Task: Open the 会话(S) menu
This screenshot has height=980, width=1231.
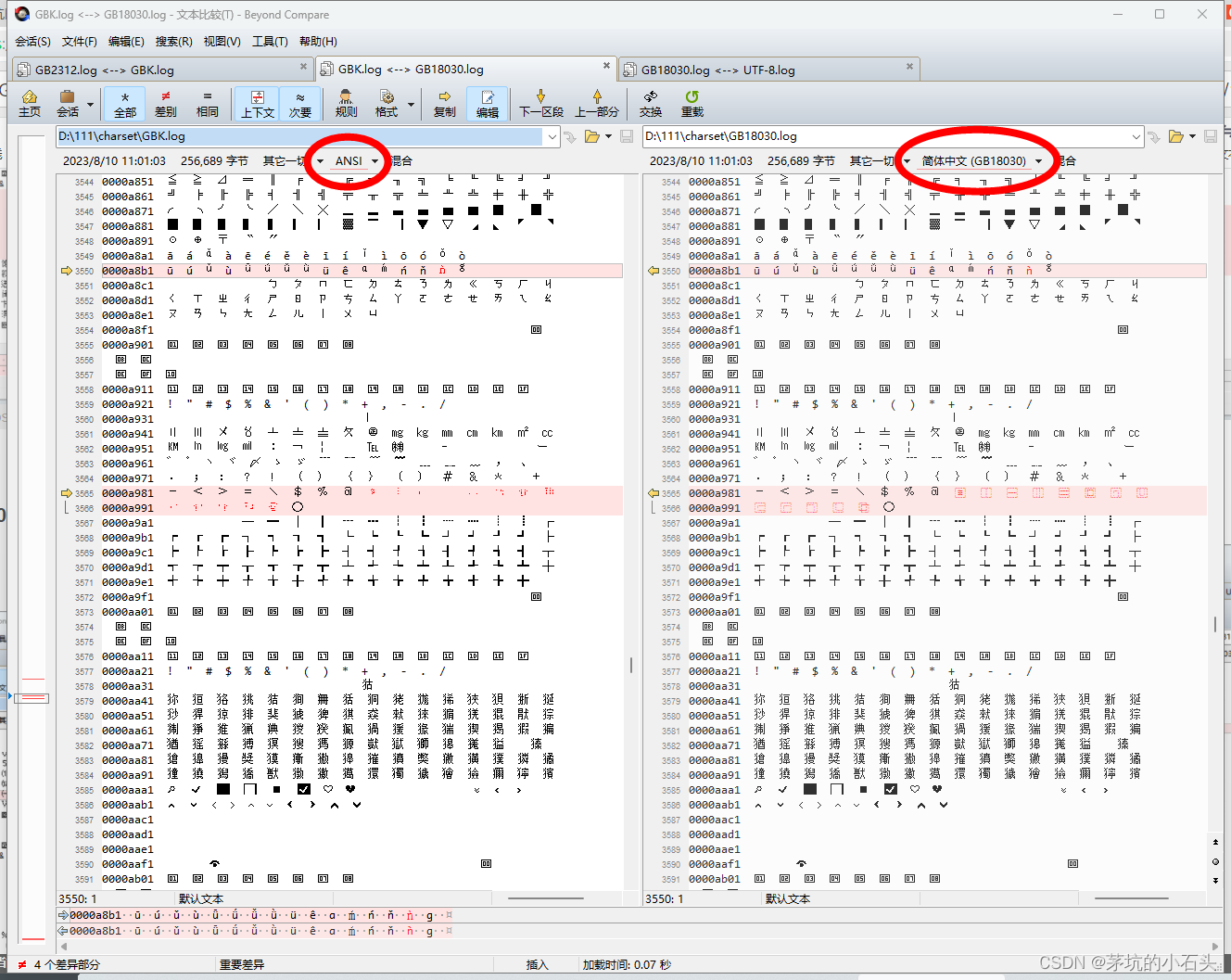Action: [33, 41]
